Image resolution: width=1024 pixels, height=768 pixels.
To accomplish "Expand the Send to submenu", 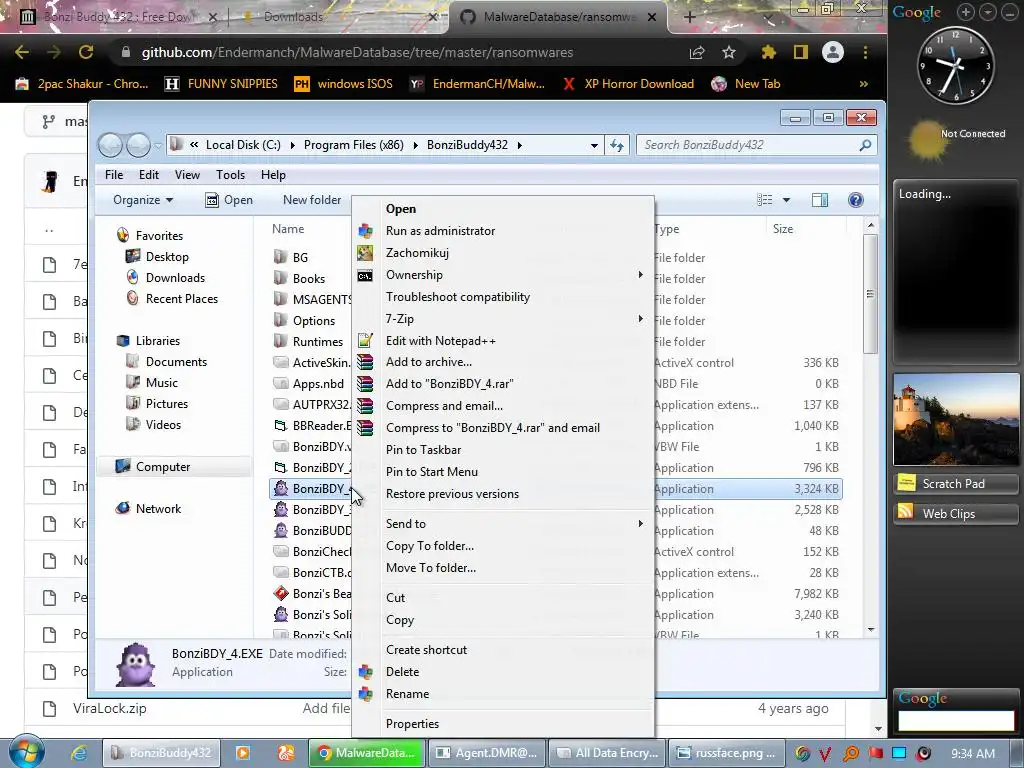I will [x=641, y=524].
